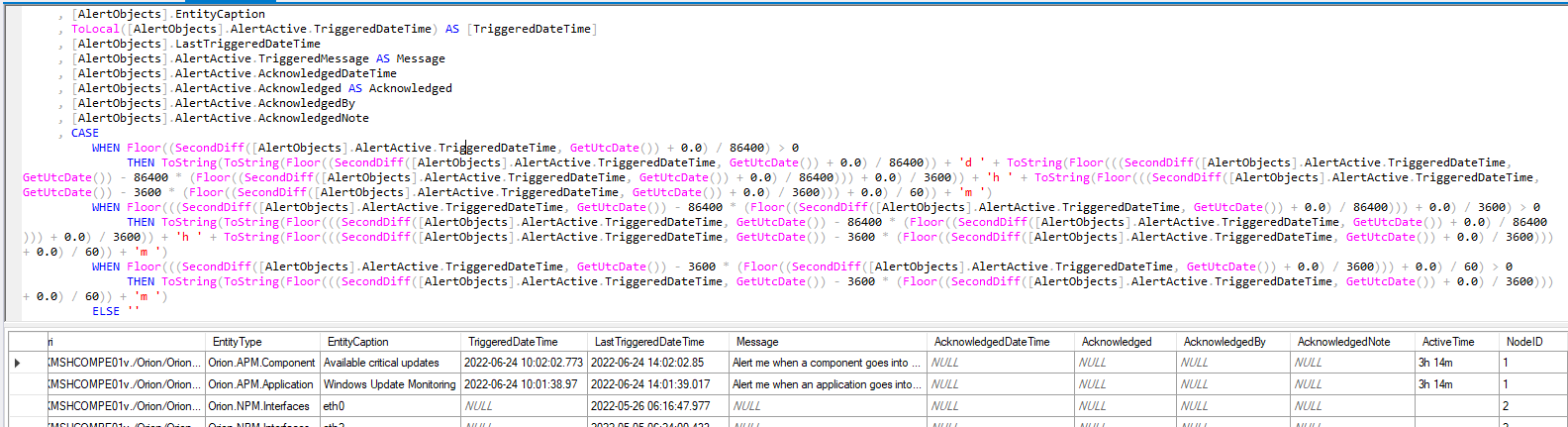Sort by the AcknowledgedDateTime column header
This screenshot has width=1568, height=427.
pos(1001,342)
